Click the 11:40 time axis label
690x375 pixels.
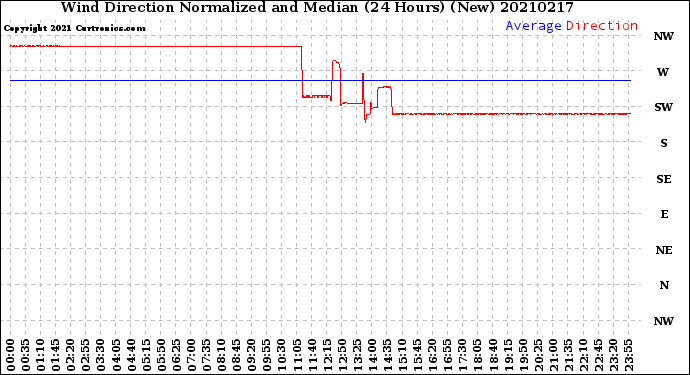coord(312,355)
